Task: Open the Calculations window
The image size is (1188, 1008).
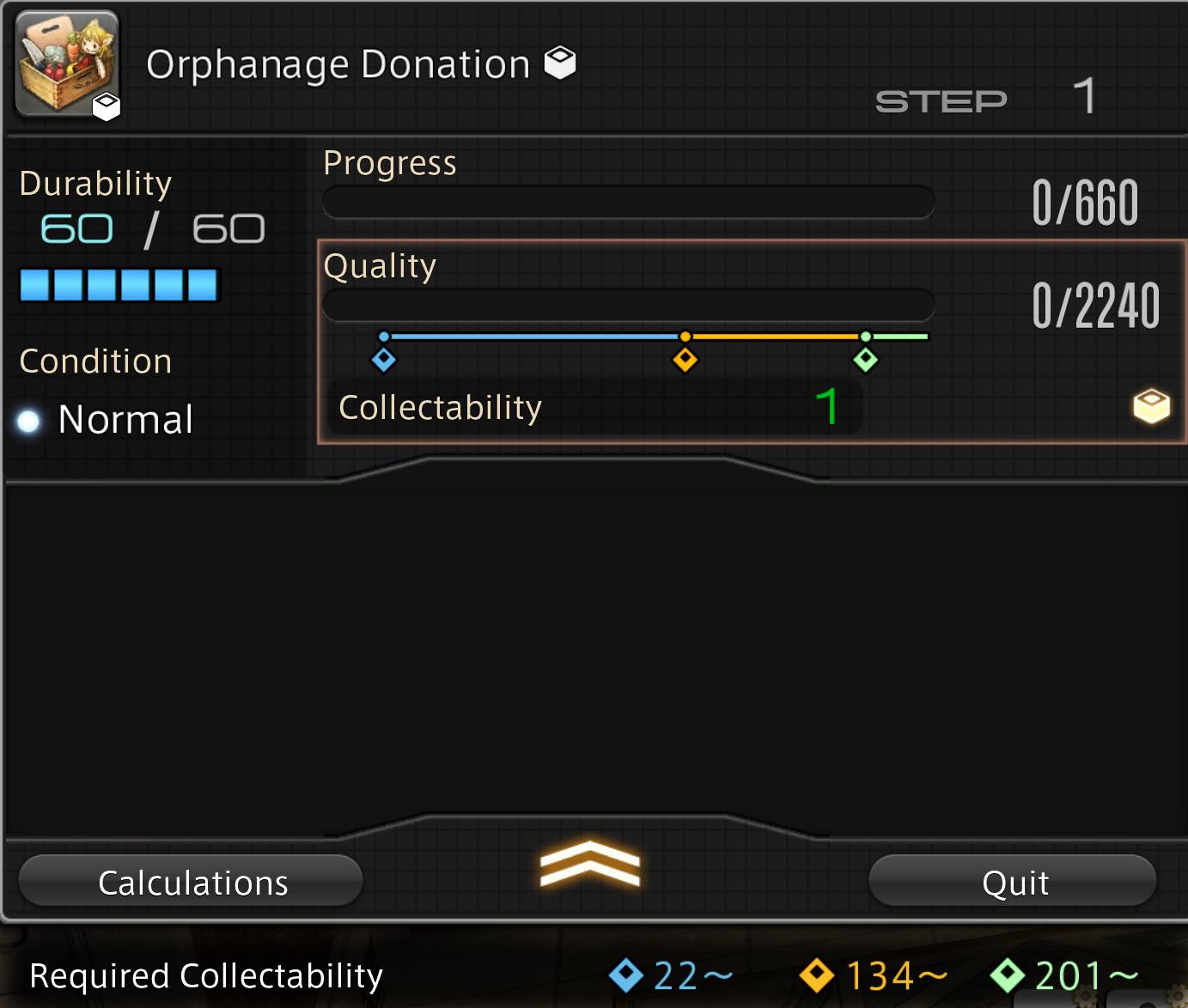Action: pos(191,882)
